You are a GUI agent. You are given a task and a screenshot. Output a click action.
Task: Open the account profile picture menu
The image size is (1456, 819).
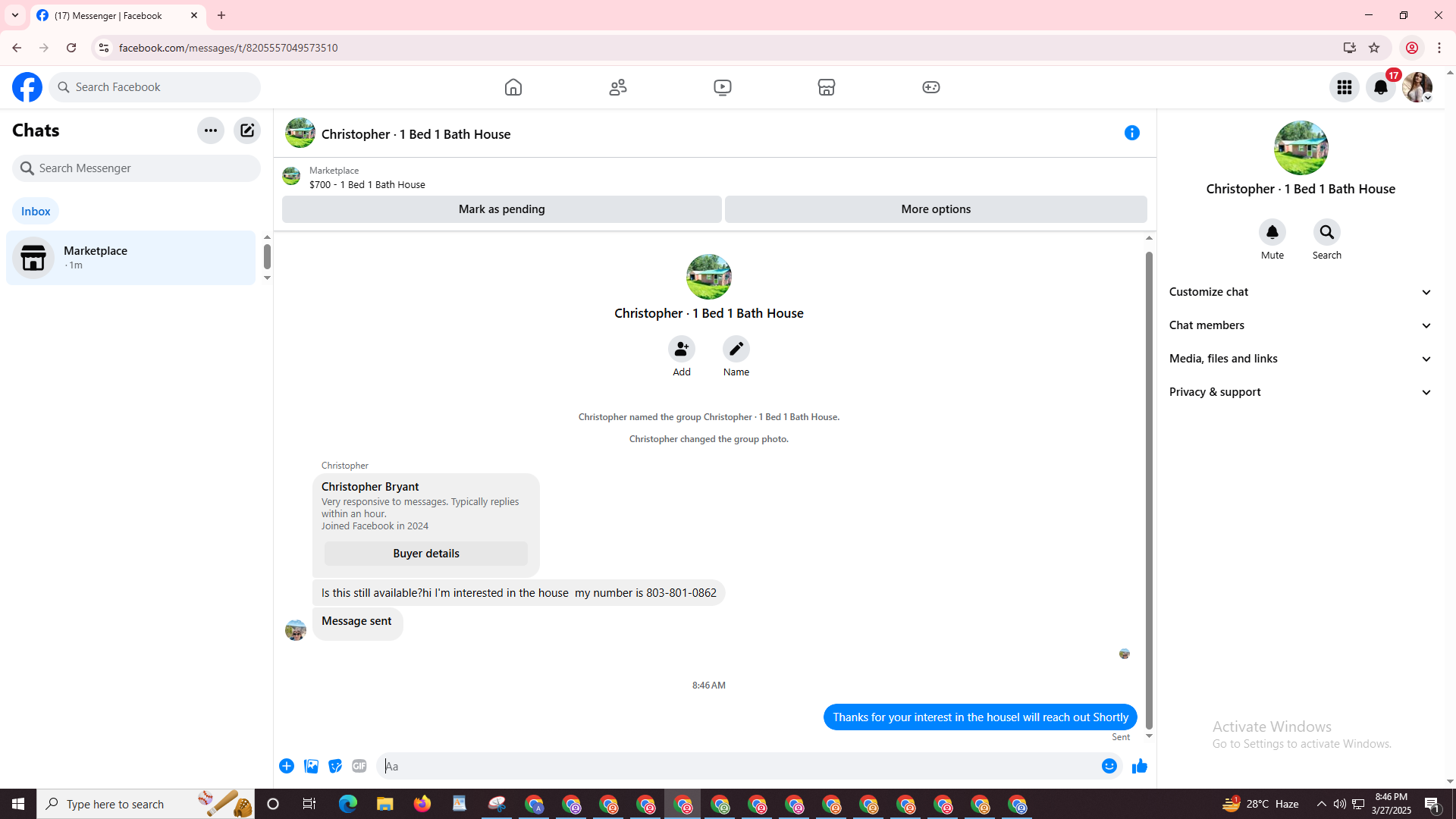[1417, 87]
